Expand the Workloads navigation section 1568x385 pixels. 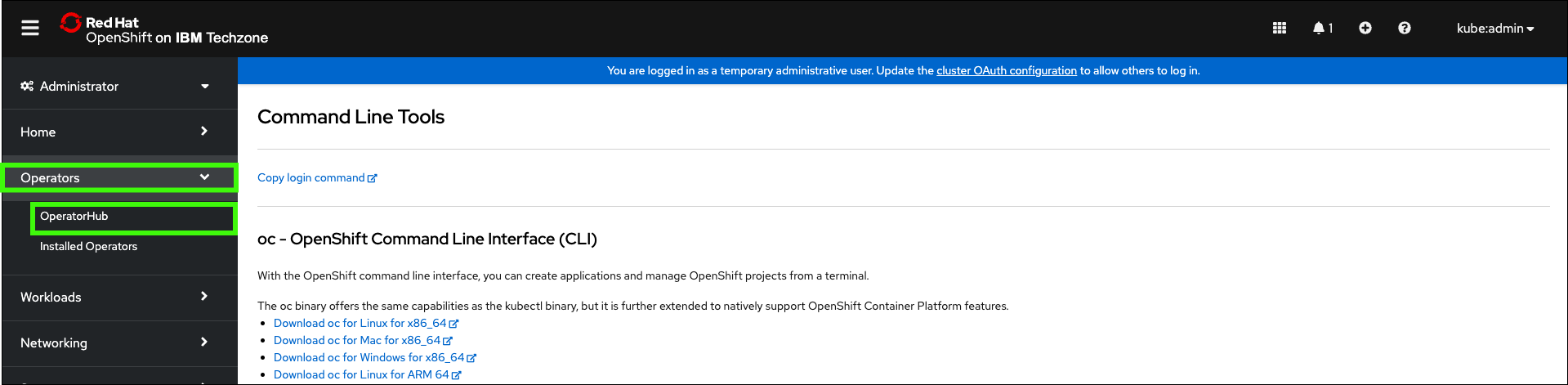coord(114,297)
